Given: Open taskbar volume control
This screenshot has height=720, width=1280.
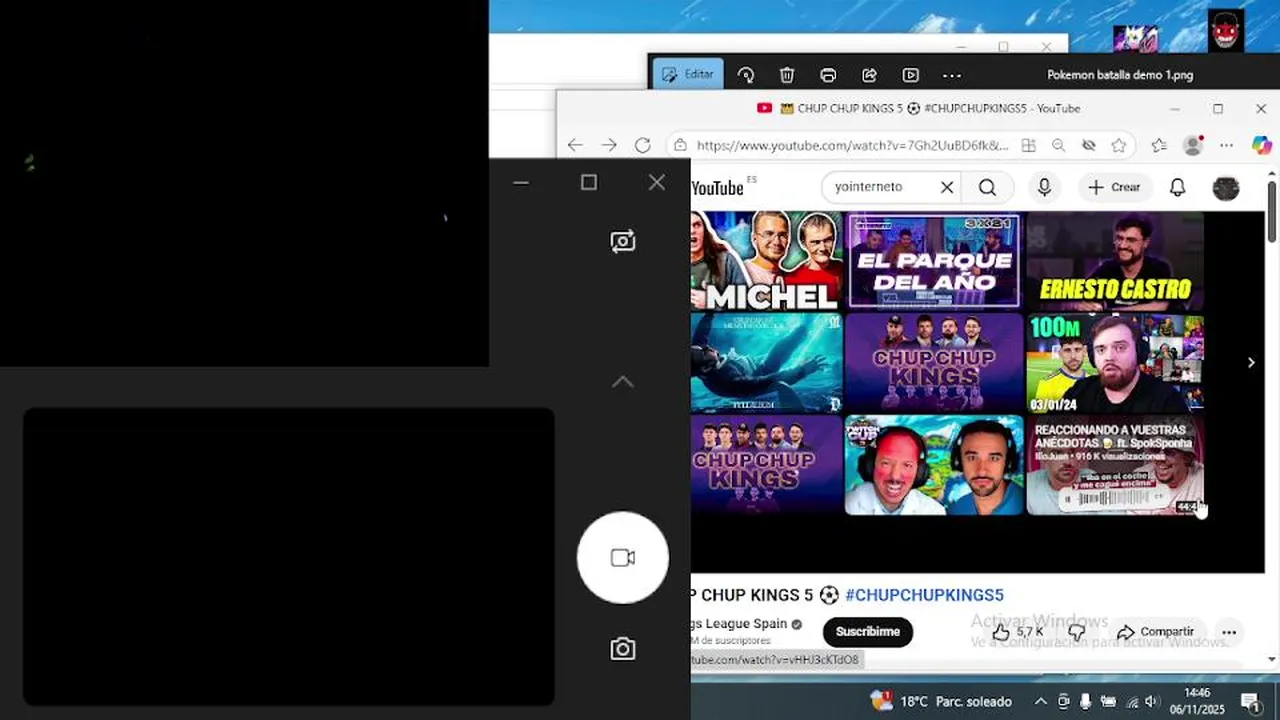Looking at the screenshot, I should 1151,701.
